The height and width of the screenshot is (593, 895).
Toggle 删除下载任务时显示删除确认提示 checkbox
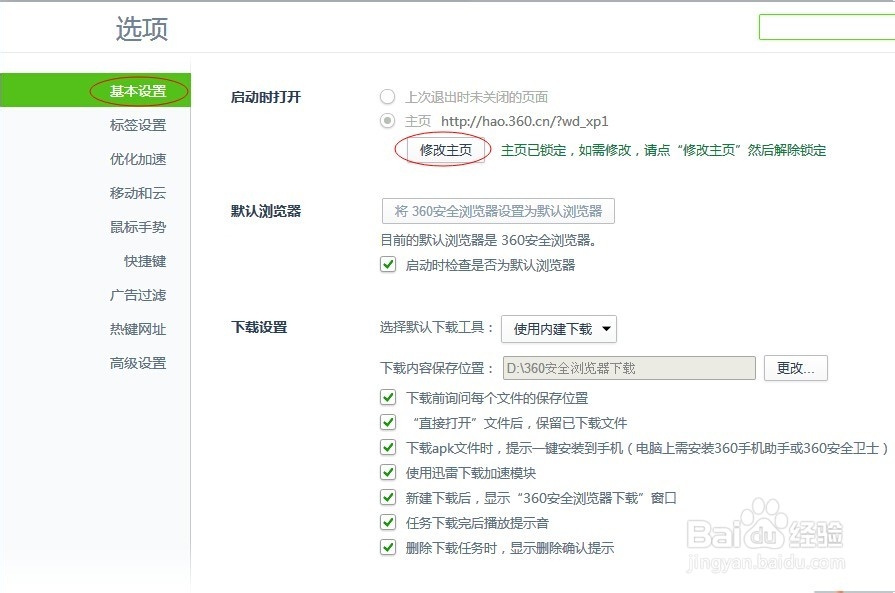pyautogui.click(x=388, y=547)
